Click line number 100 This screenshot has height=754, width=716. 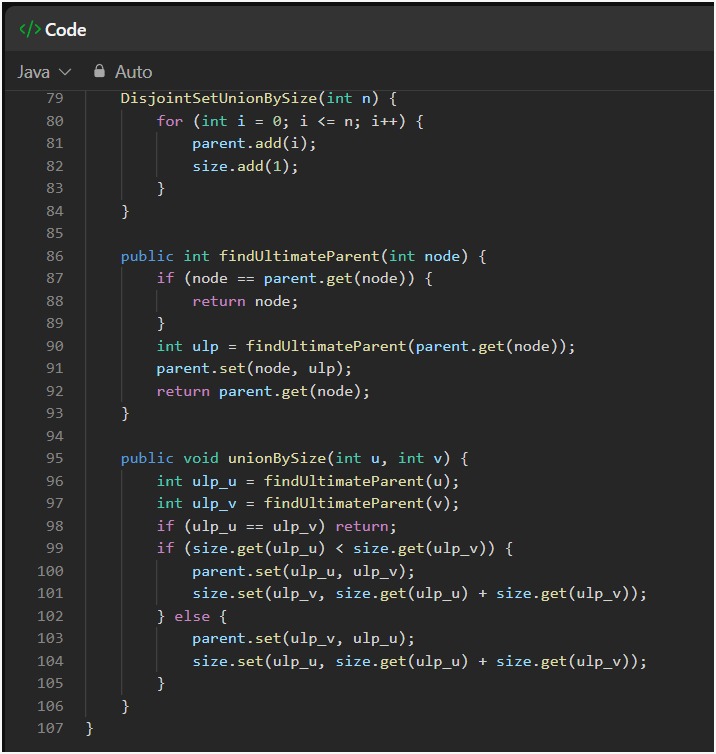[50, 571]
